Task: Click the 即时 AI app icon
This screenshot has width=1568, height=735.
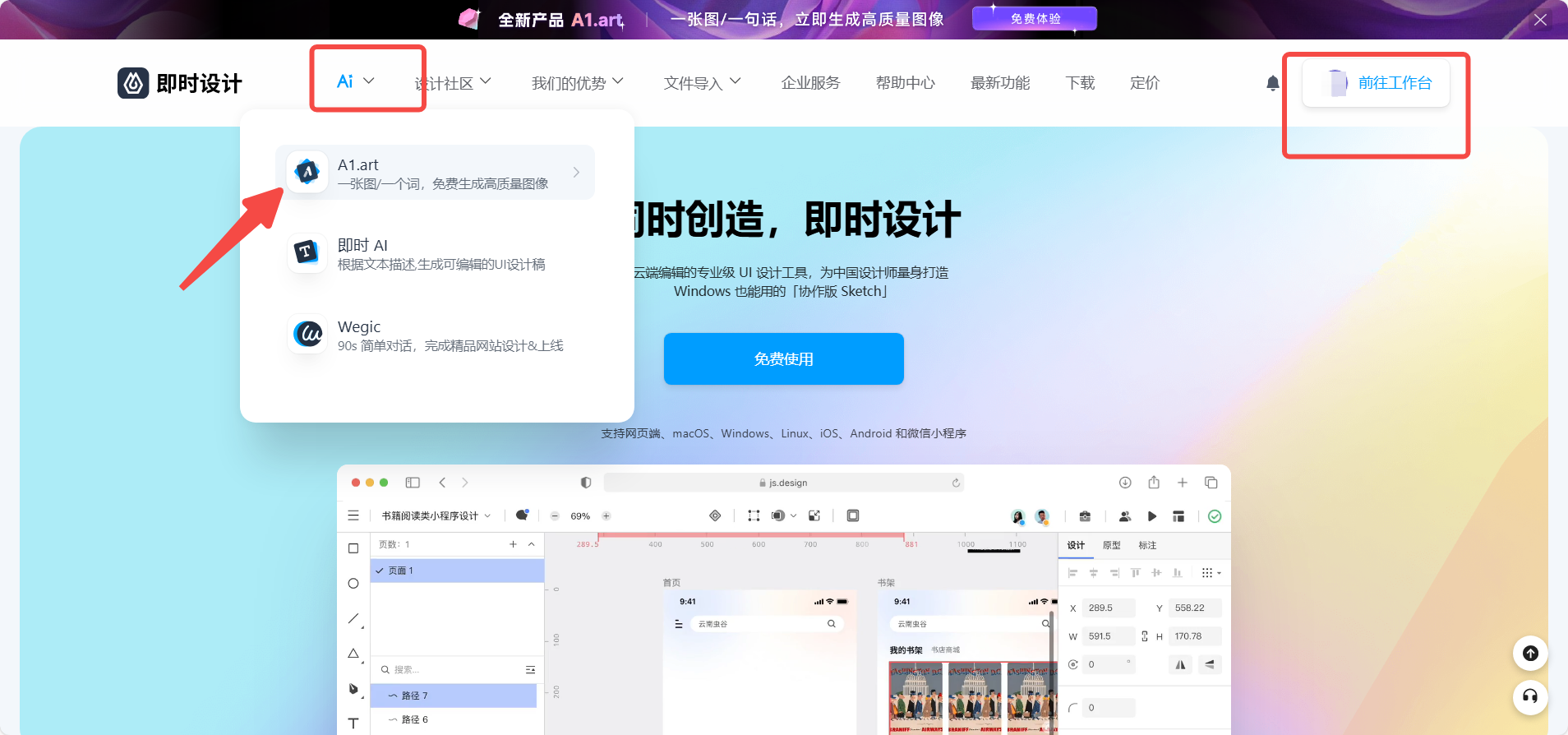Action: [x=307, y=252]
